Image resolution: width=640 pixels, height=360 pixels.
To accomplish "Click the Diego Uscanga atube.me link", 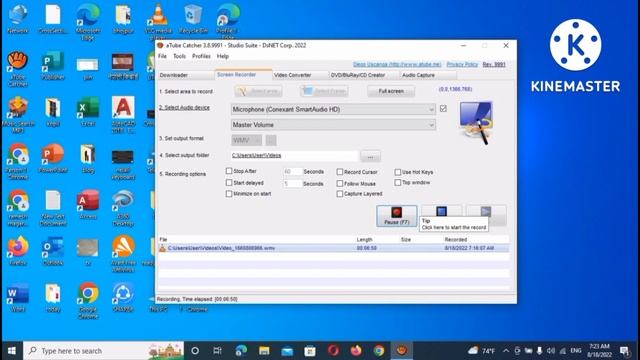I will 397,64.
